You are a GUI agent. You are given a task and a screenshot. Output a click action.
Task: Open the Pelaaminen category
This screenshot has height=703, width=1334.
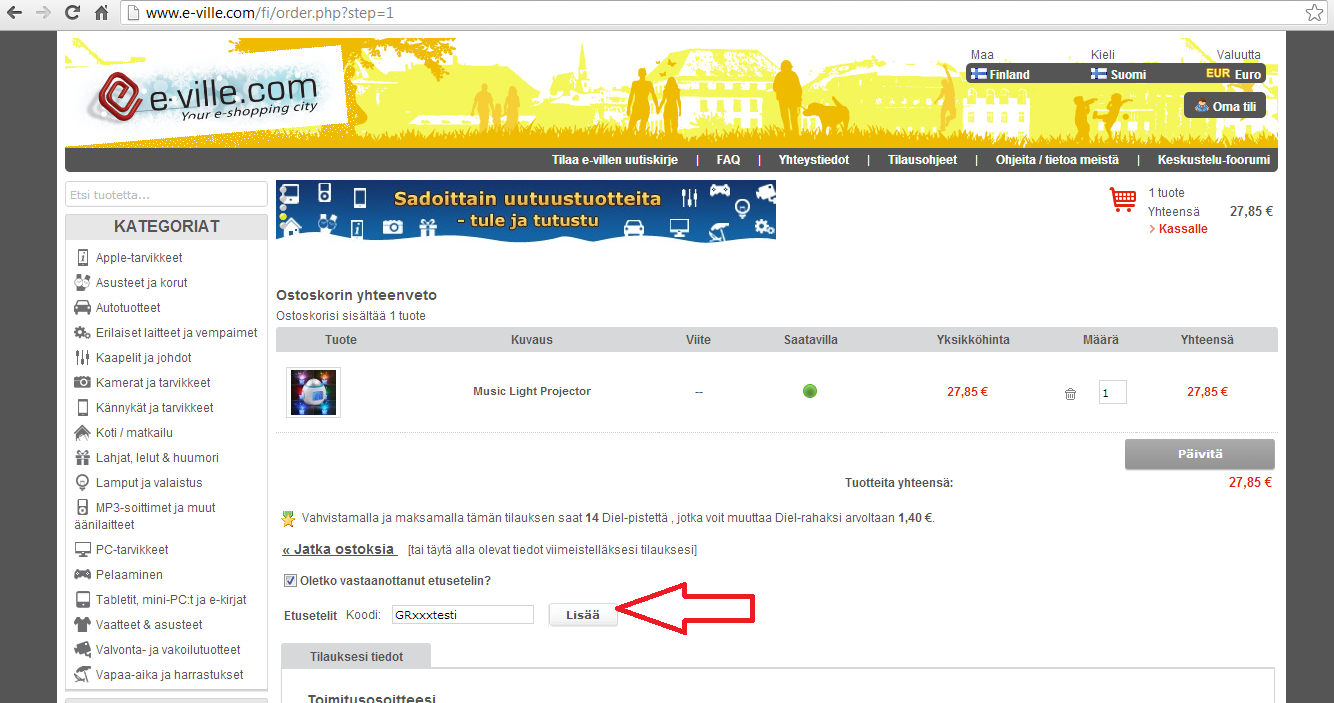pyautogui.click(x=129, y=575)
